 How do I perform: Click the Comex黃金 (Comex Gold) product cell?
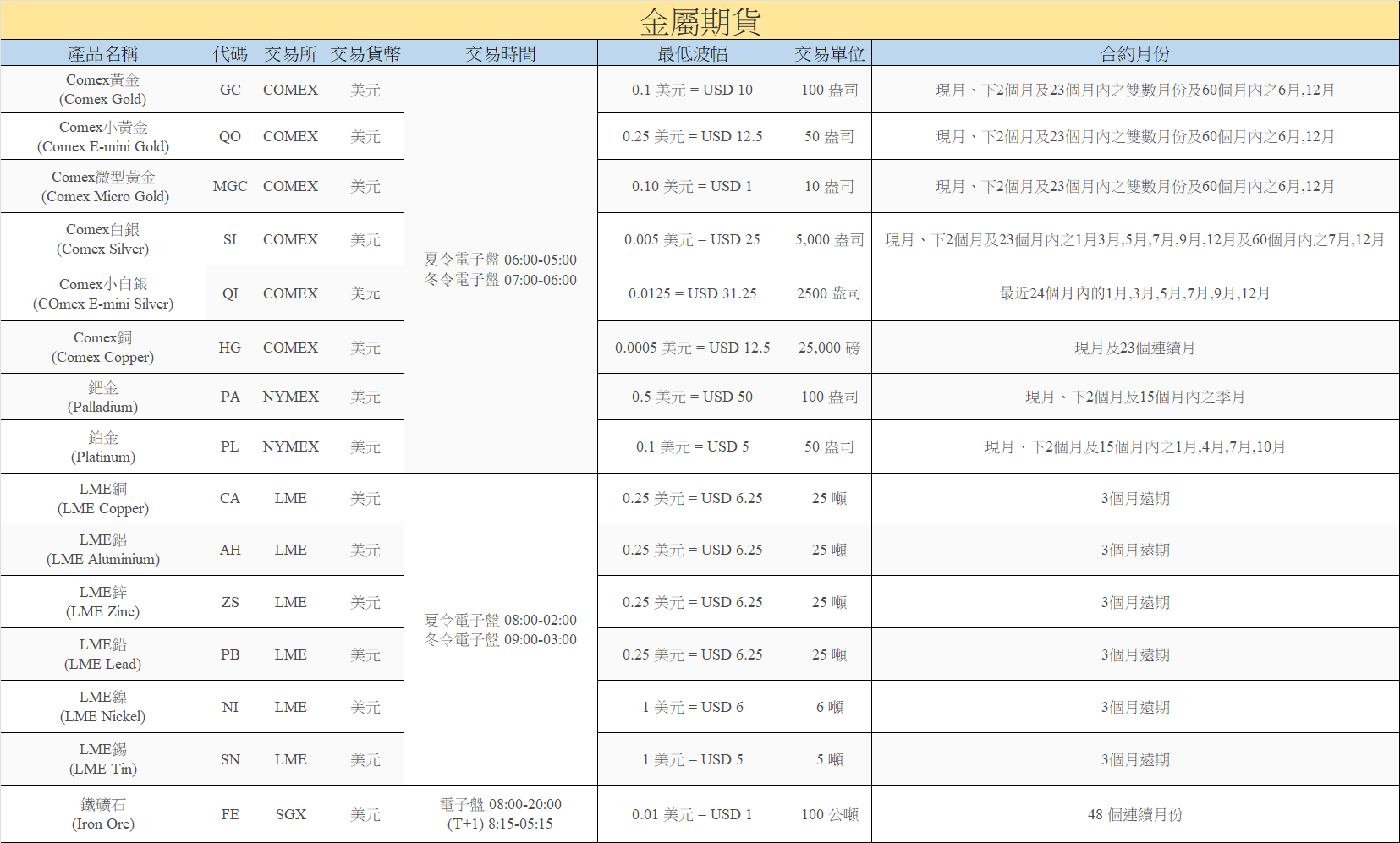pos(103,90)
